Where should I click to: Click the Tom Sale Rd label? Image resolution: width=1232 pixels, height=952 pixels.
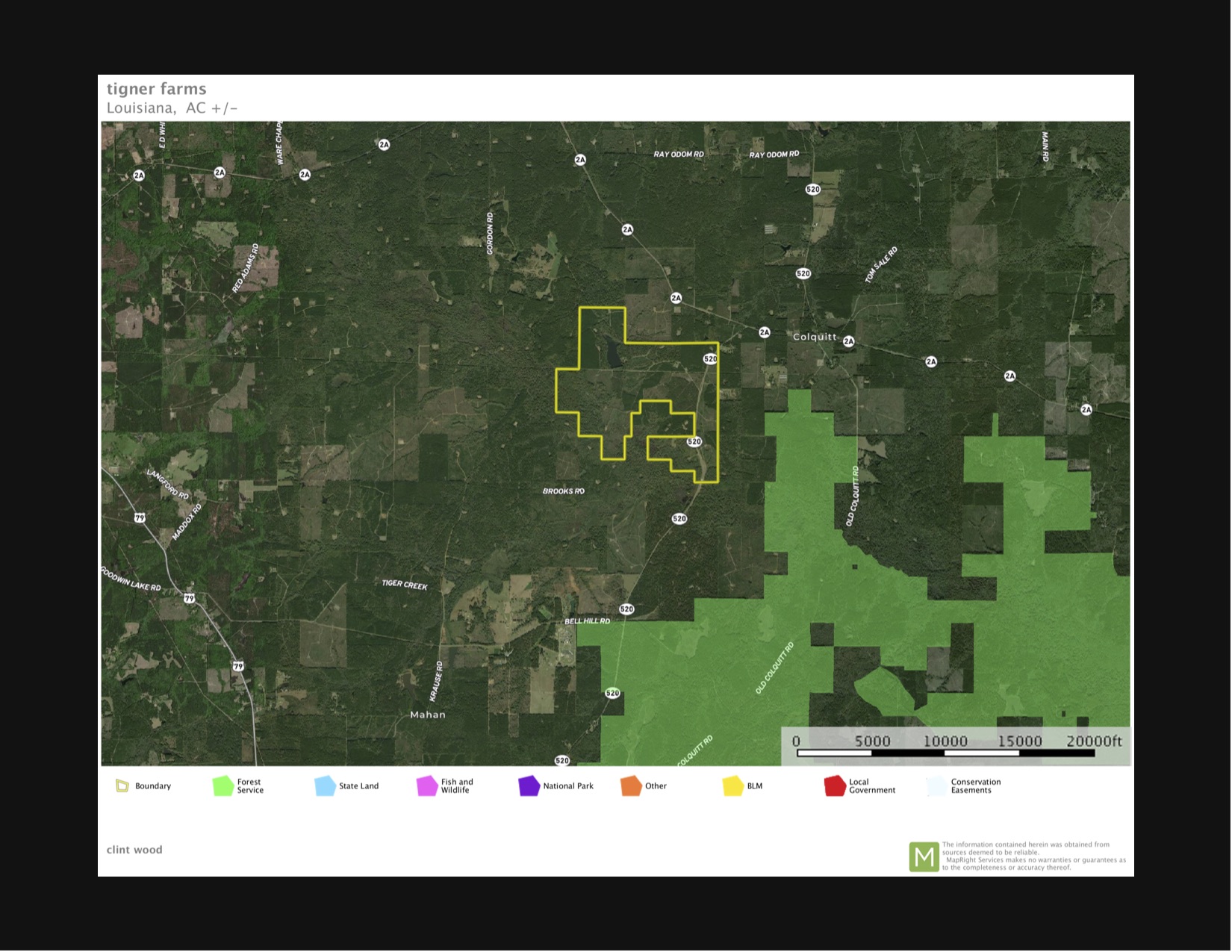pos(881,265)
